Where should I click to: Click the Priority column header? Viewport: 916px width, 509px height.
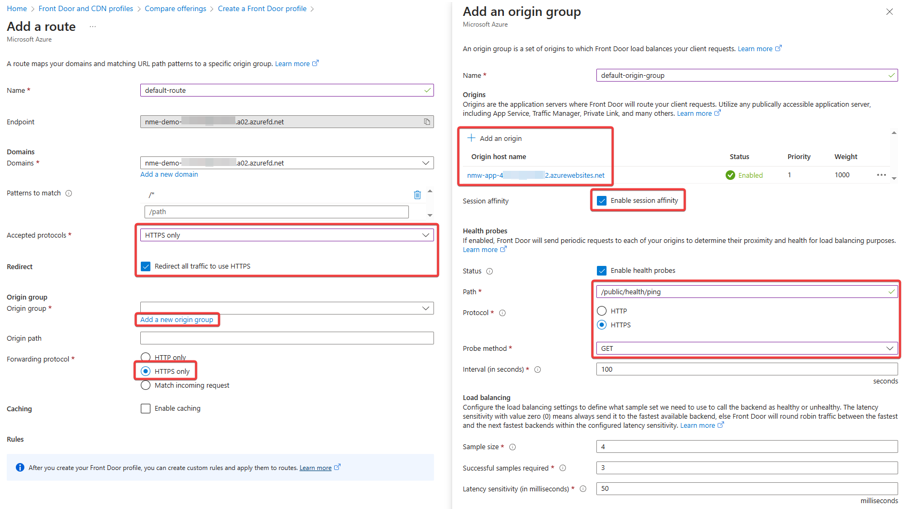pyautogui.click(x=799, y=157)
